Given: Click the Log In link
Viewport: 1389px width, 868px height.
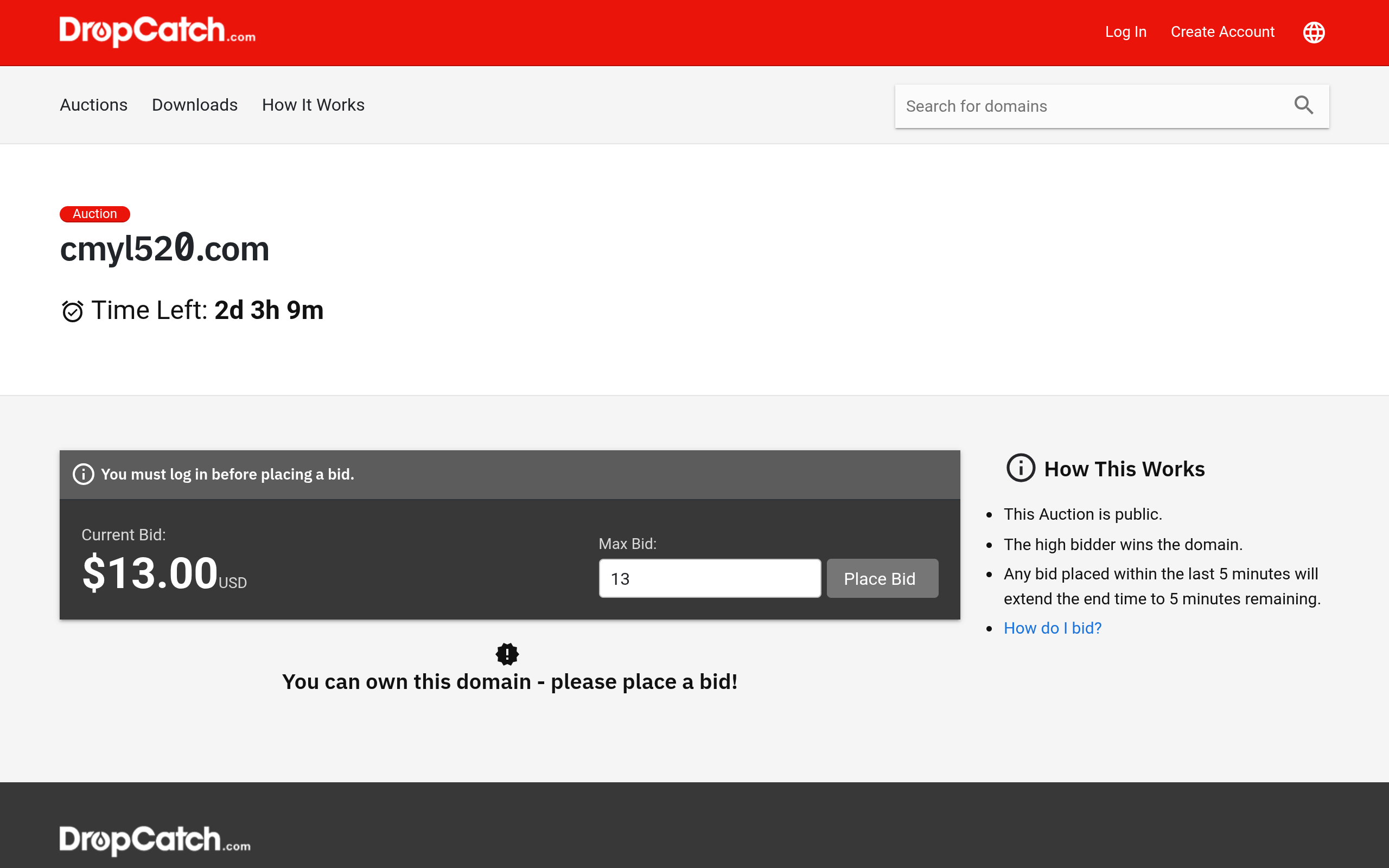Looking at the screenshot, I should coord(1125,32).
